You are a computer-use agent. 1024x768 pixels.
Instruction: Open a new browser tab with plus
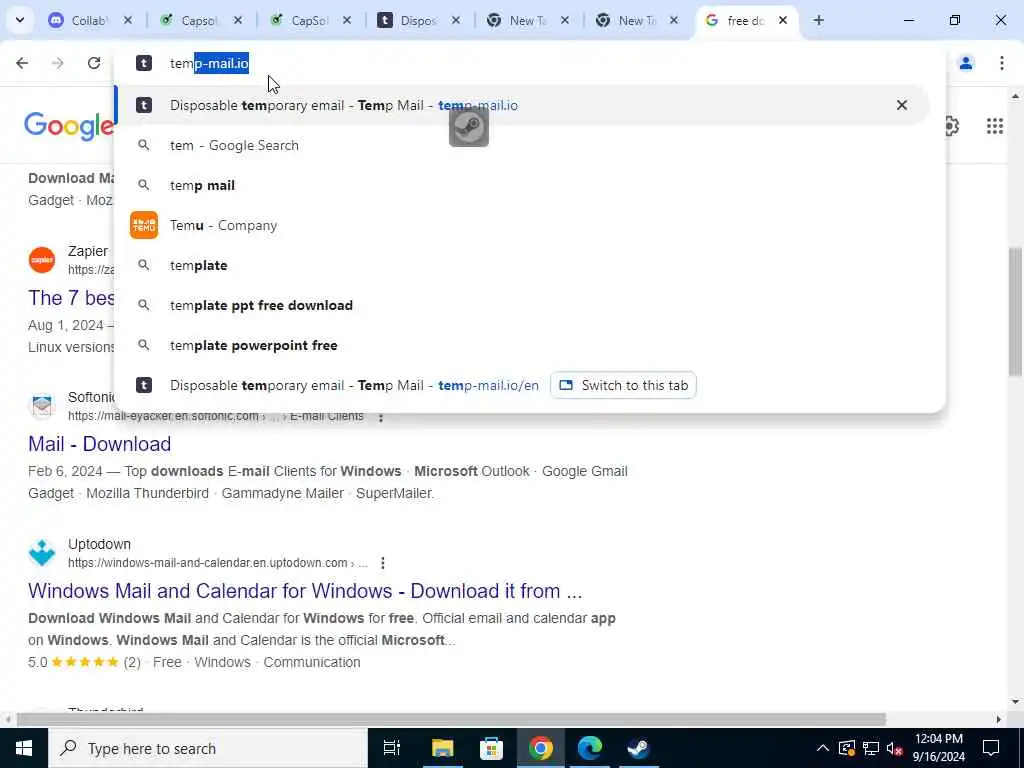click(x=818, y=20)
